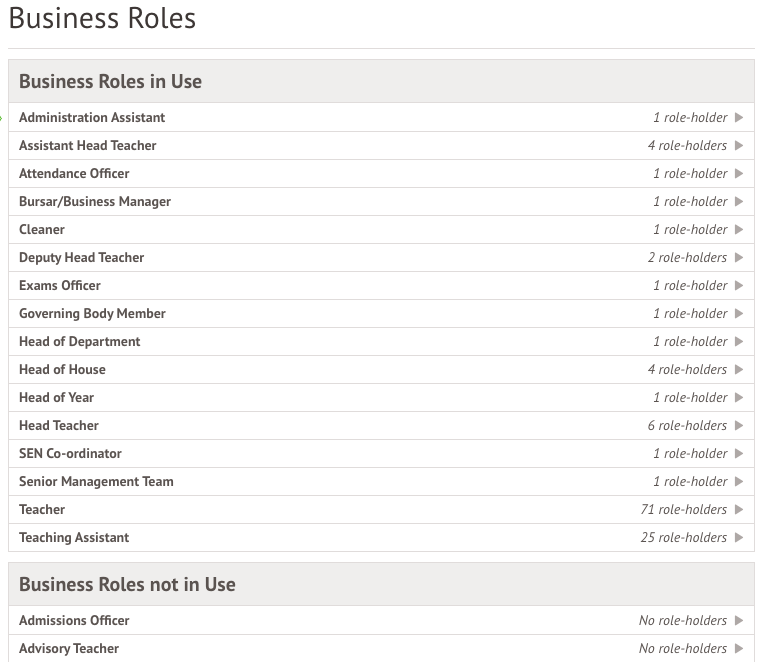Image resolution: width=759 pixels, height=662 pixels.
Task: Click the arrow icon on Cleaner row
Action: 739,229
